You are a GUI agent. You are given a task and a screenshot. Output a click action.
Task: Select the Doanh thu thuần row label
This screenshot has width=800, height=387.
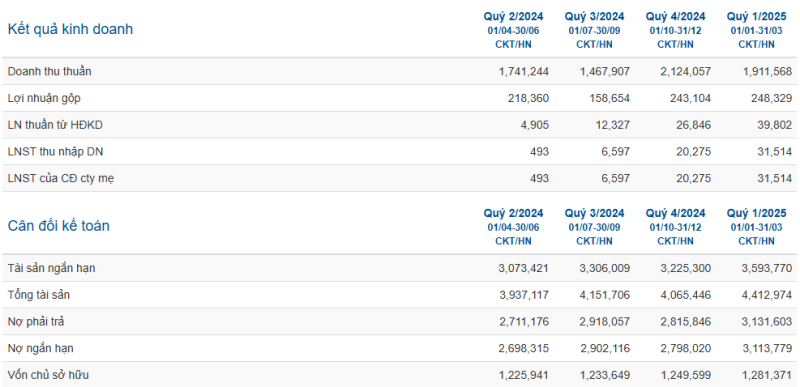(x=49, y=71)
